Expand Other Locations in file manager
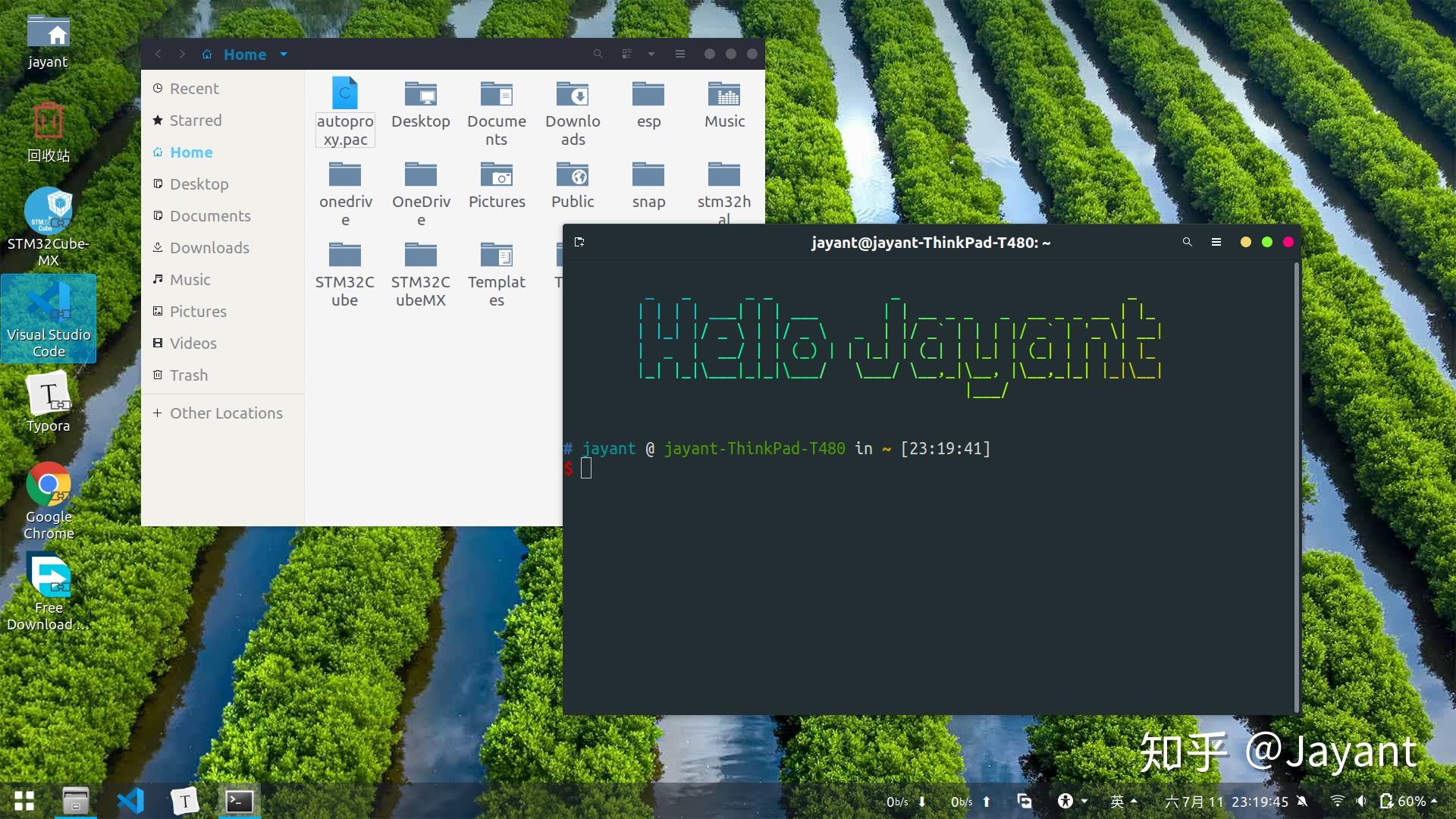The width and height of the screenshot is (1456, 819). pos(226,413)
